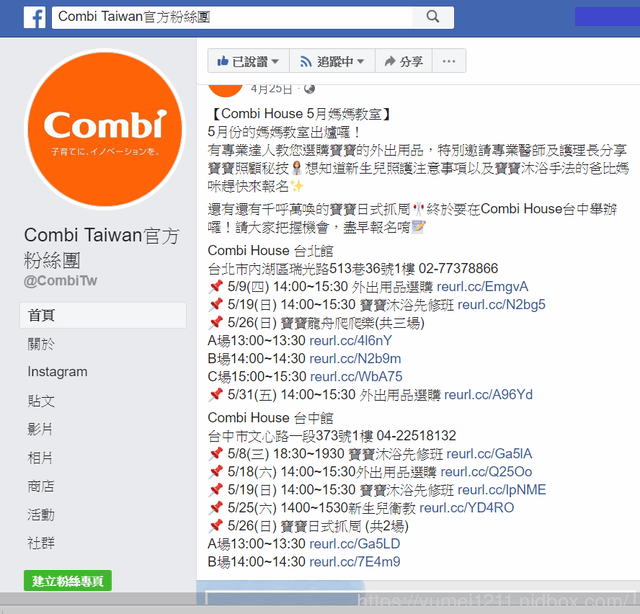Screen dimensions: 640x614
Task: Open link reurl.cc/4l6nY
Action: (x=351, y=340)
